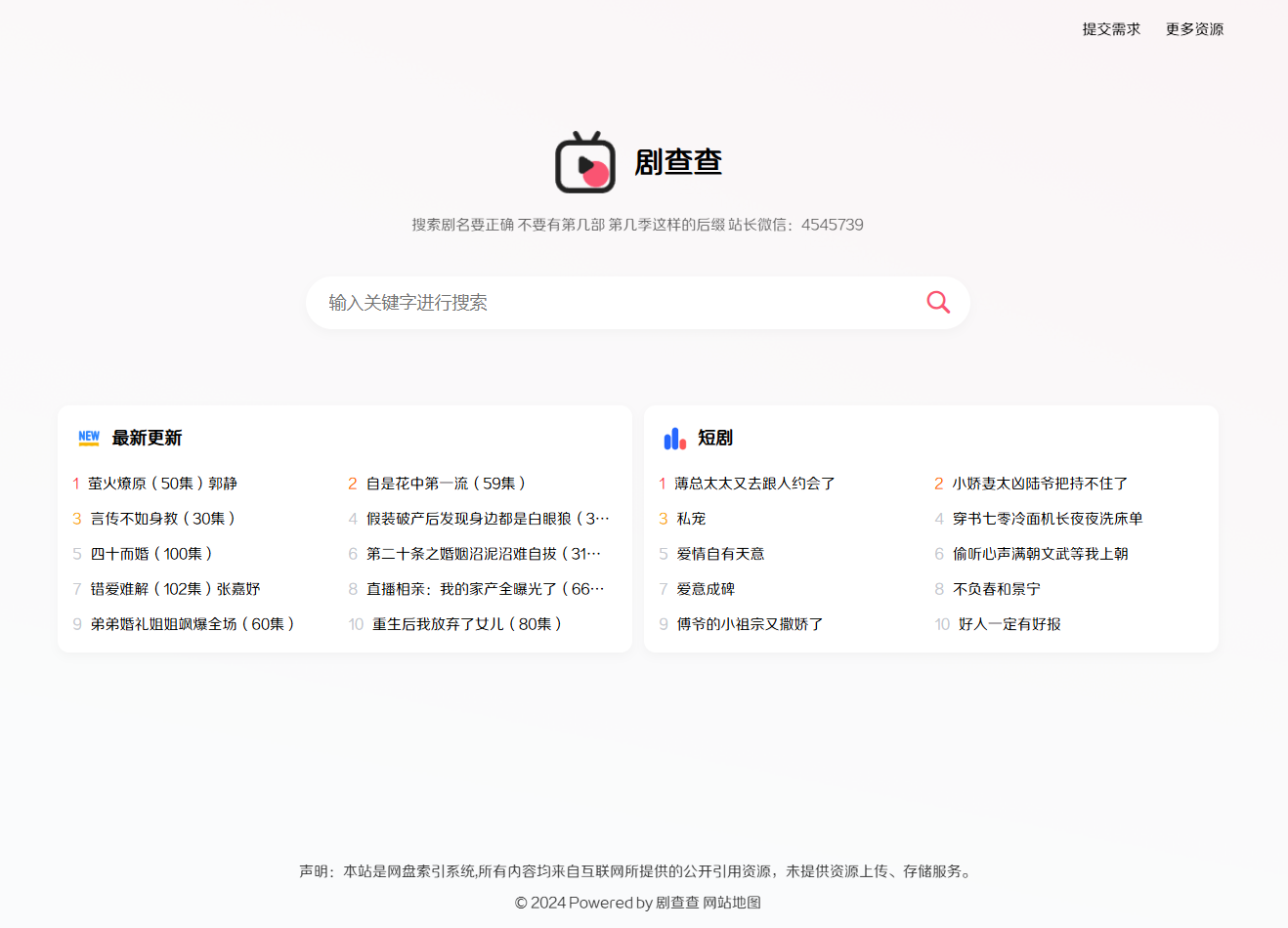The width and height of the screenshot is (1288, 928).
Task: Open 四十而婚（100集）
Action: pyautogui.click(x=153, y=554)
